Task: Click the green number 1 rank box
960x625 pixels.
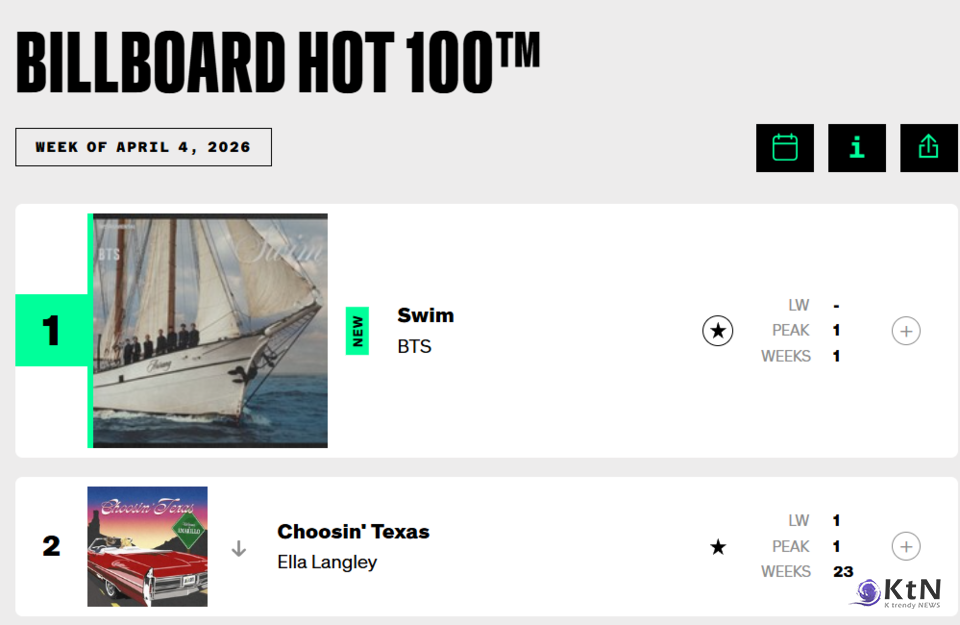Action: 51,331
